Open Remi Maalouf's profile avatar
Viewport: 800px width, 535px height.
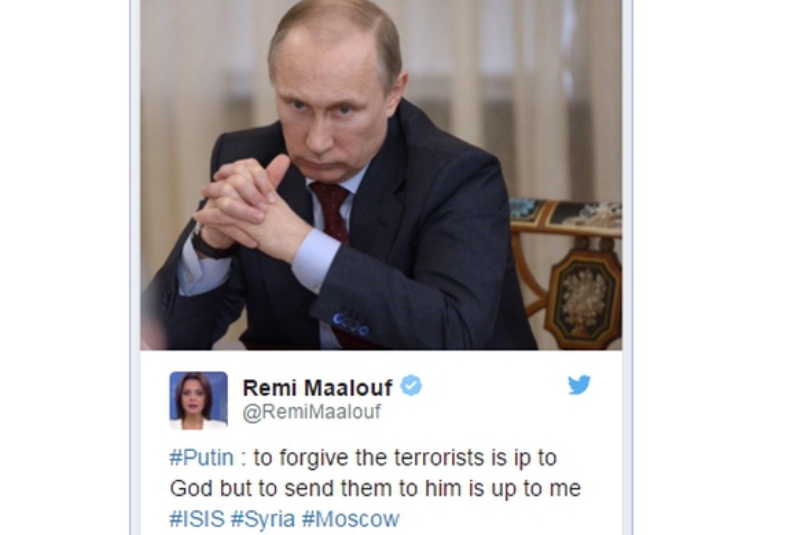pos(198,401)
